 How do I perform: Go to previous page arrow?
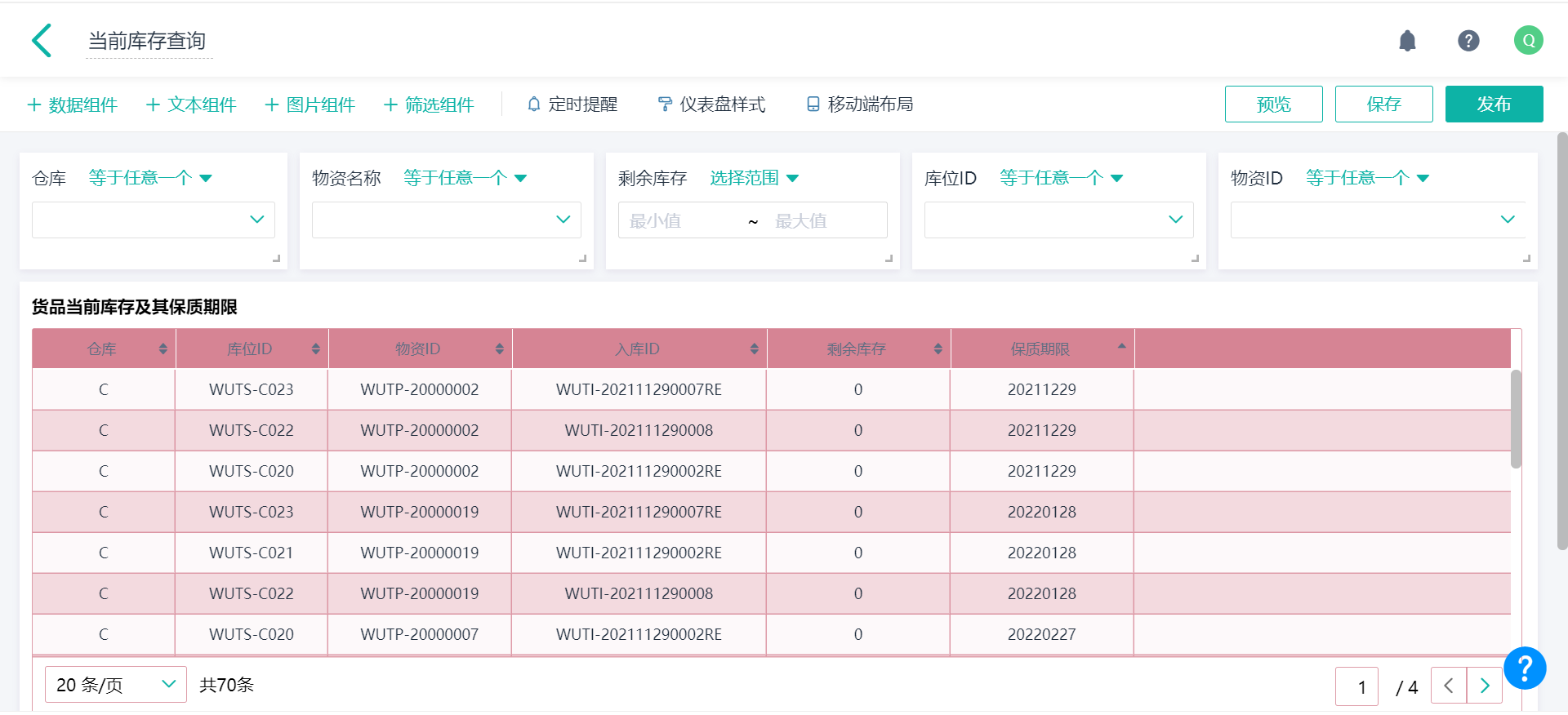coord(1448,686)
